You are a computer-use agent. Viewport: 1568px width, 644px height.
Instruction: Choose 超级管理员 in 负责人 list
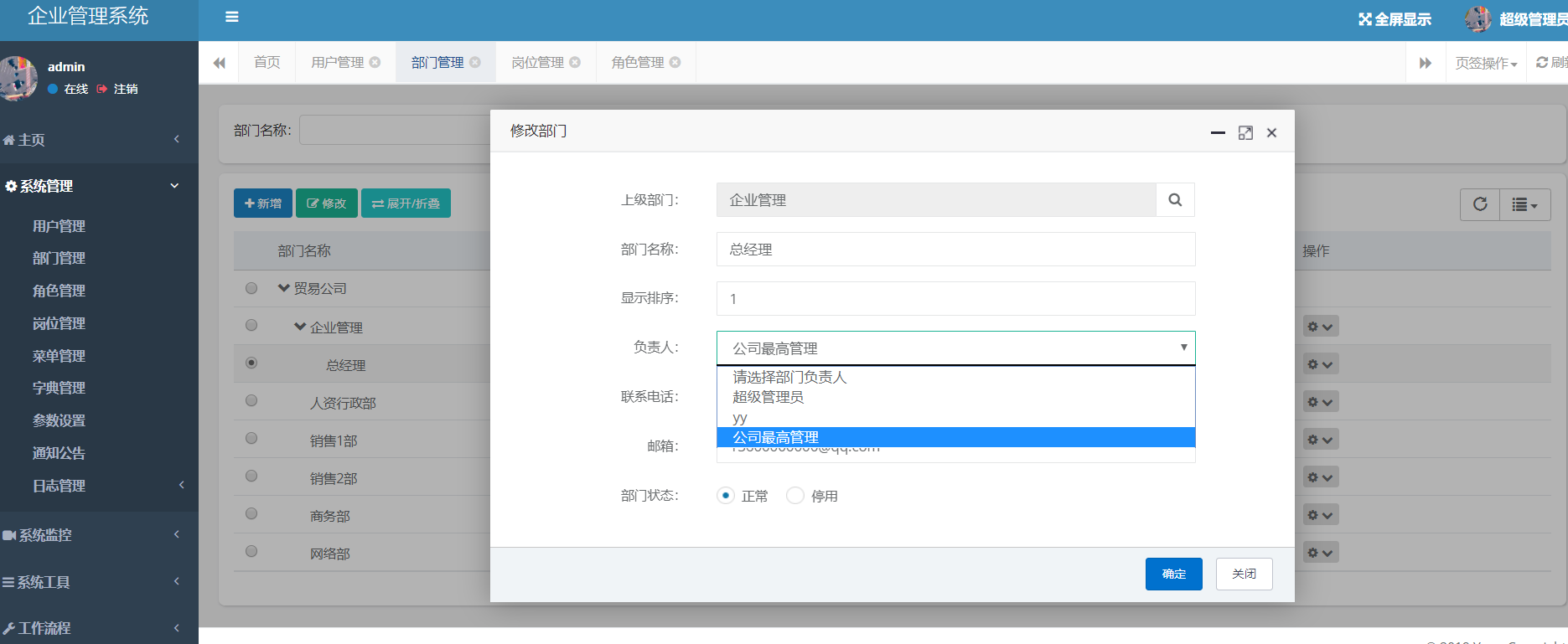click(x=955, y=397)
